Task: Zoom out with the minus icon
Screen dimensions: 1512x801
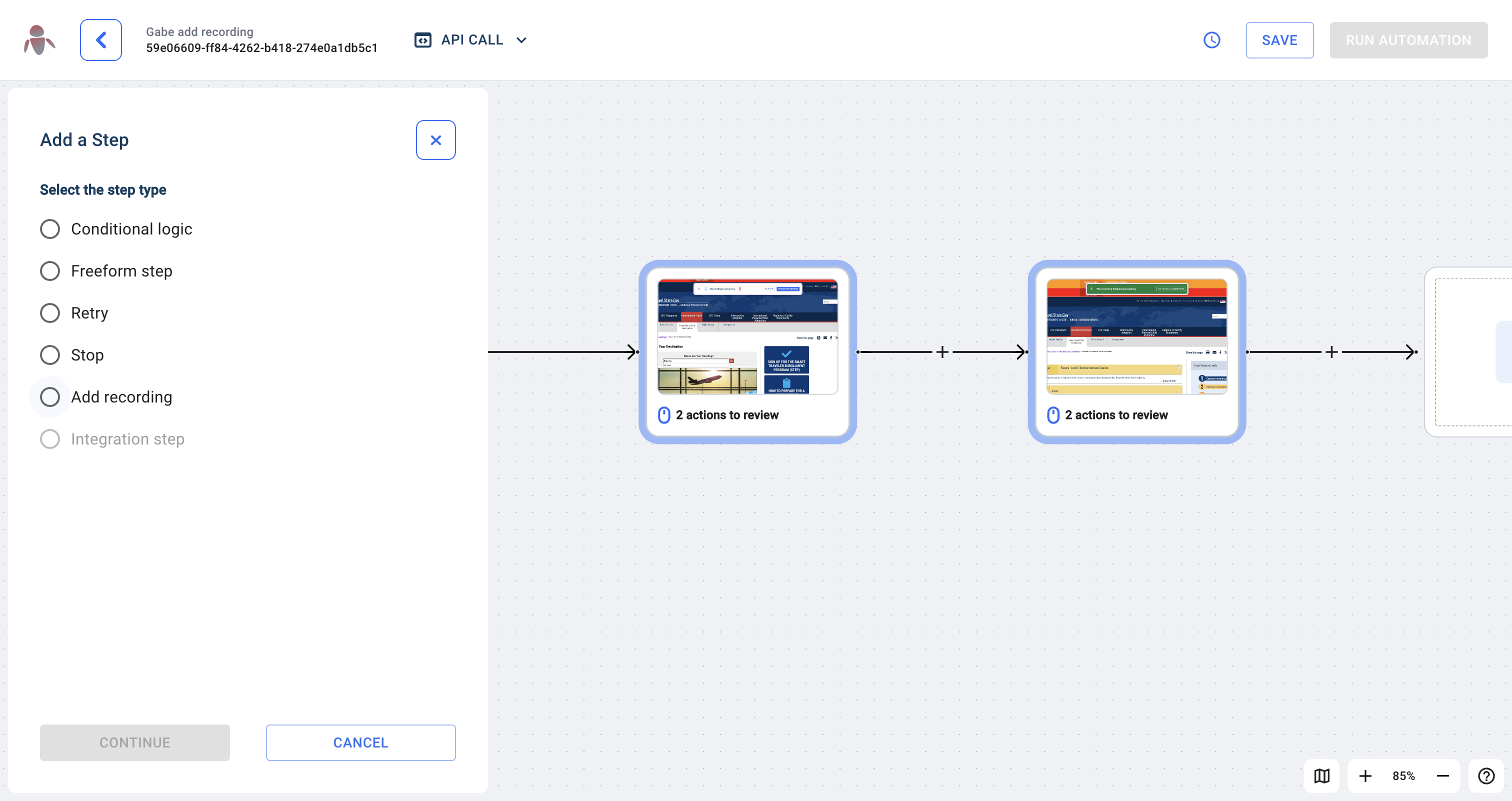Action: coord(1442,776)
